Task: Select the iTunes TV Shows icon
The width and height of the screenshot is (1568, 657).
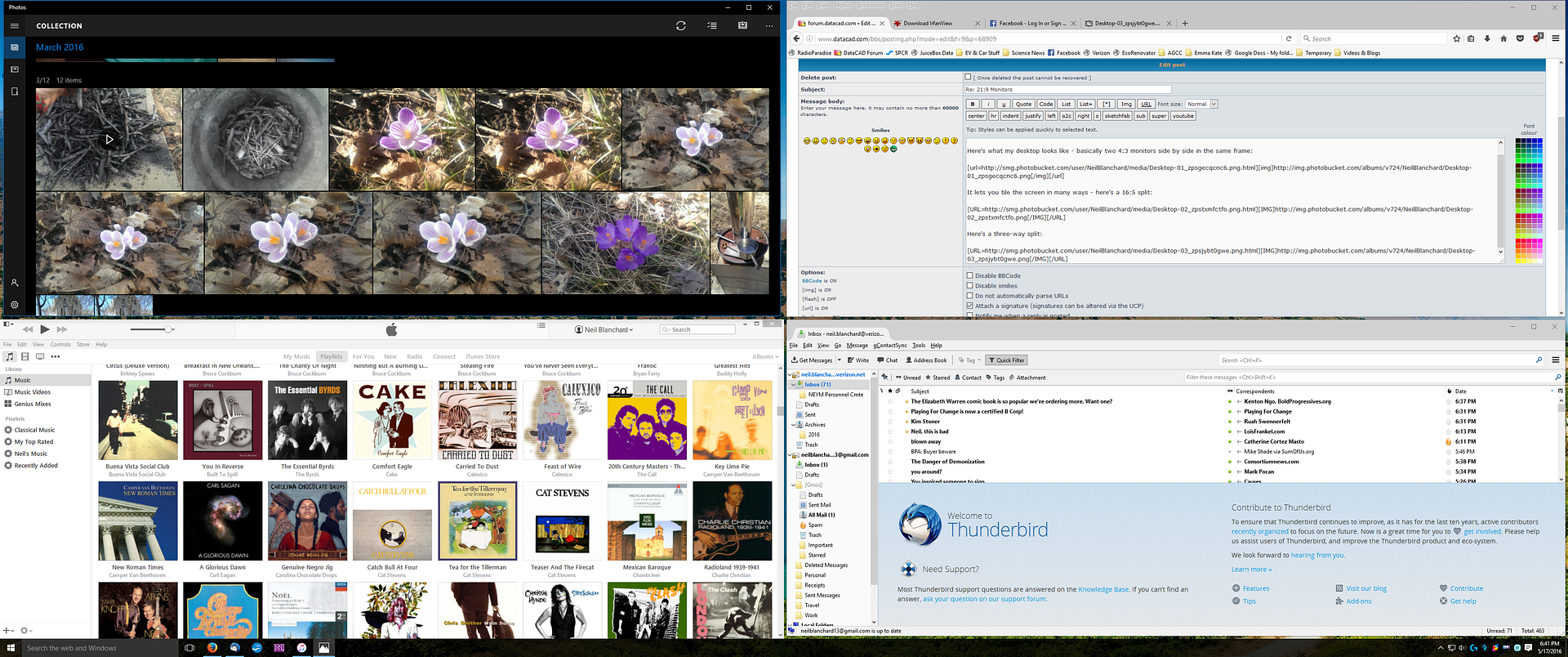Action: tap(40, 356)
